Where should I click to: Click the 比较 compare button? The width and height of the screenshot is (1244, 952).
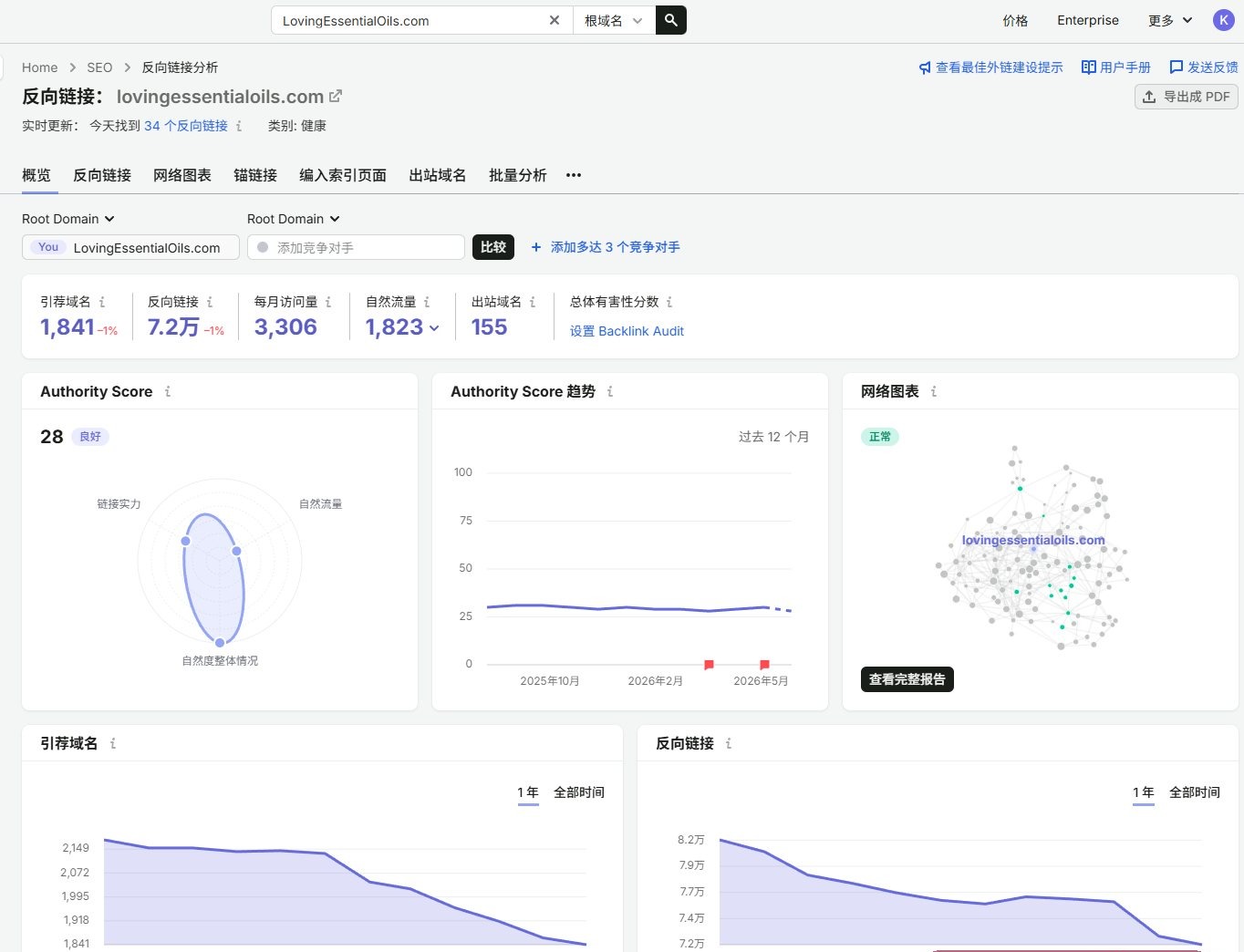pos(493,247)
